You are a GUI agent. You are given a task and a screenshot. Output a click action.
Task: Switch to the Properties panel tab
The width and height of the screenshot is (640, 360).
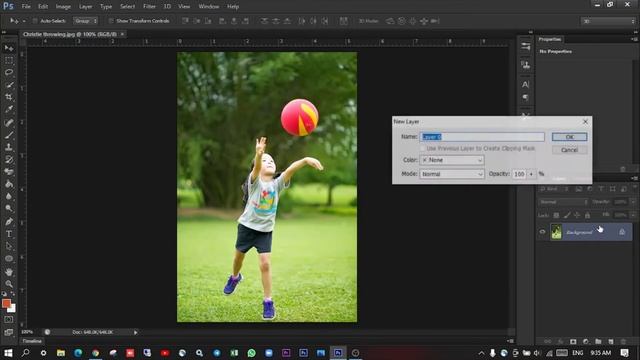pyautogui.click(x=550, y=39)
